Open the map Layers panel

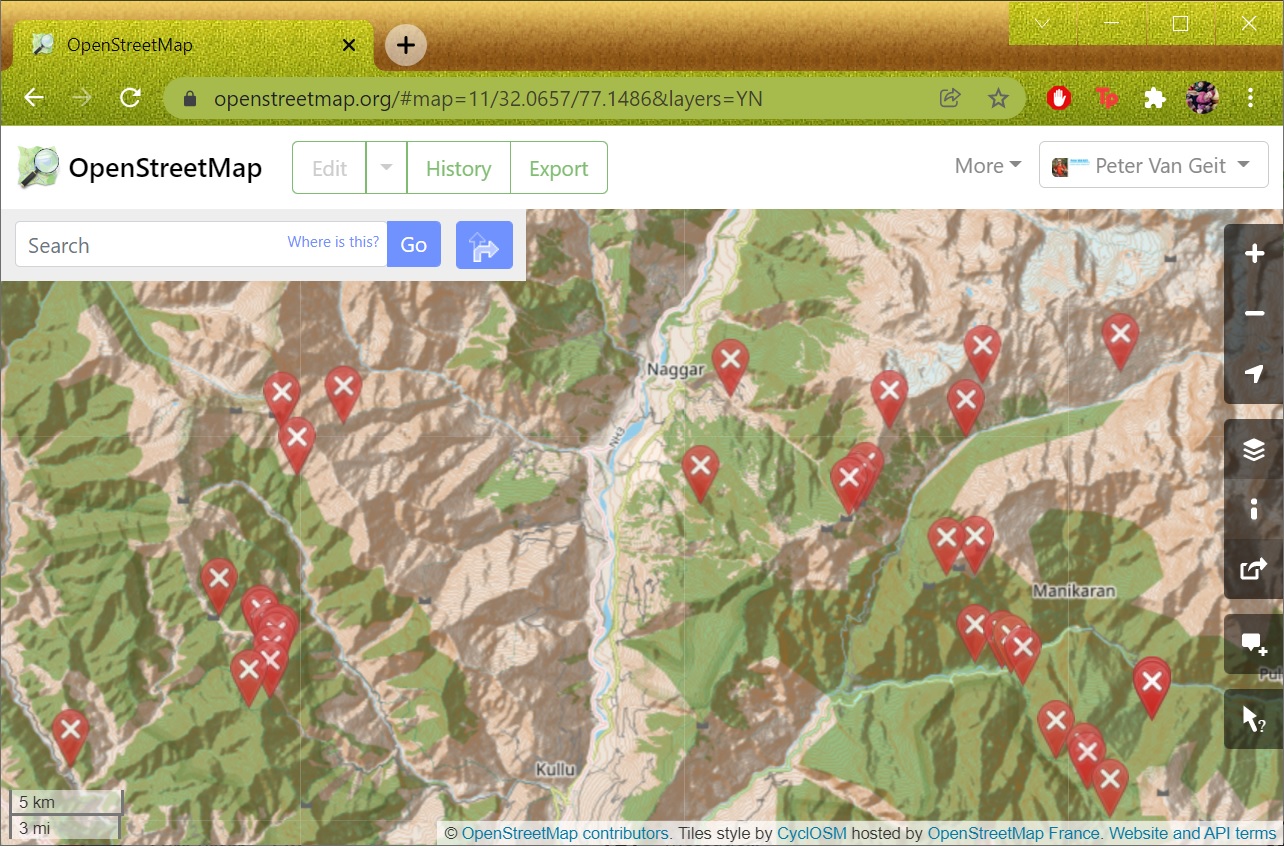click(x=1254, y=449)
